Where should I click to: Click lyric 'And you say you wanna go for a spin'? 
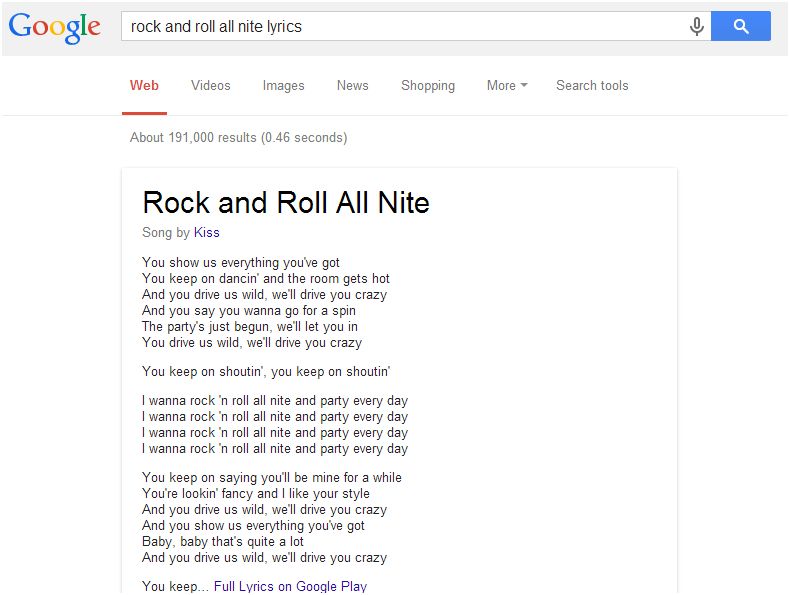pyautogui.click(x=249, y=311)
